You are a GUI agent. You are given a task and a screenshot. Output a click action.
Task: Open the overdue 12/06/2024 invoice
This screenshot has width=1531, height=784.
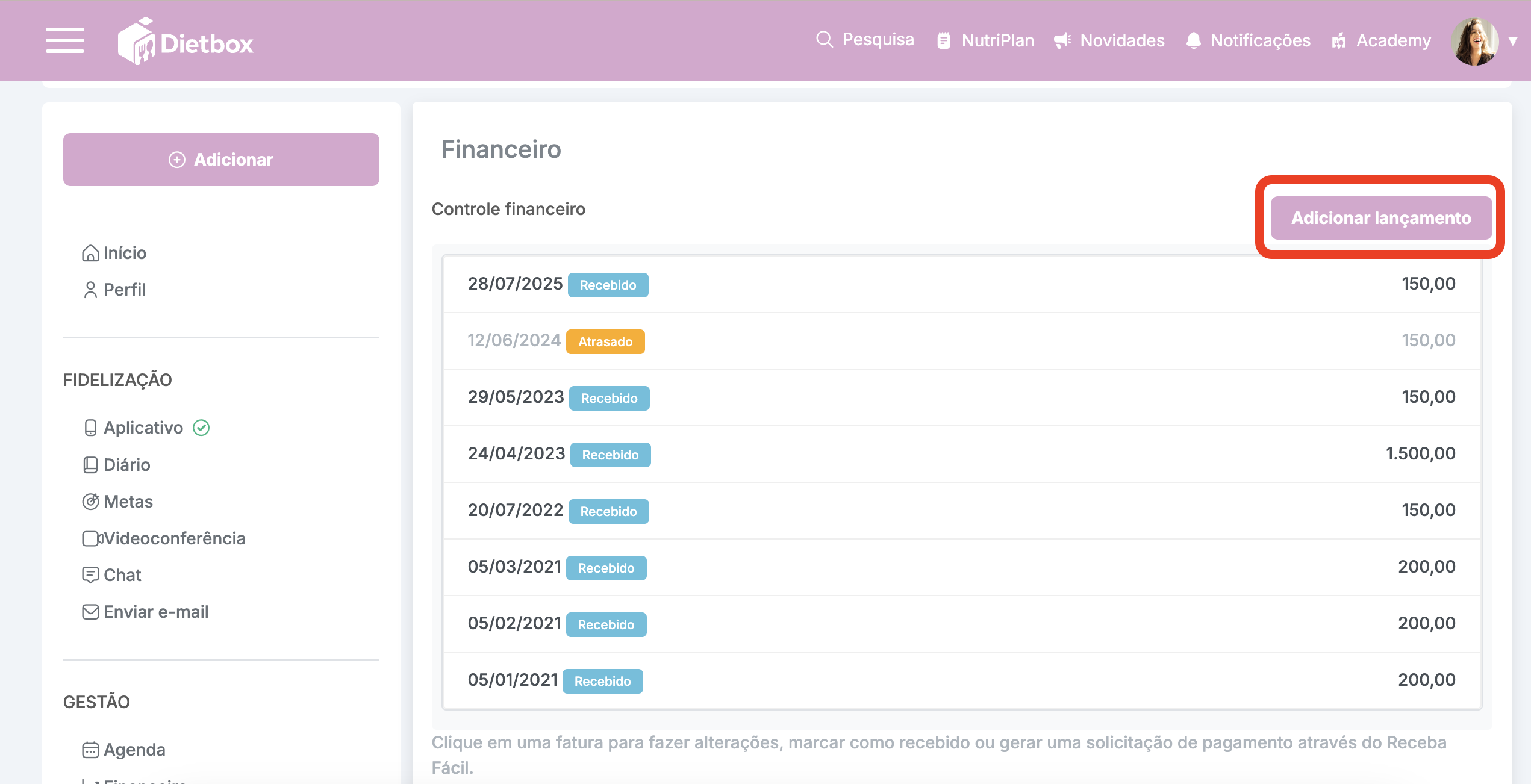pos(961,341)
